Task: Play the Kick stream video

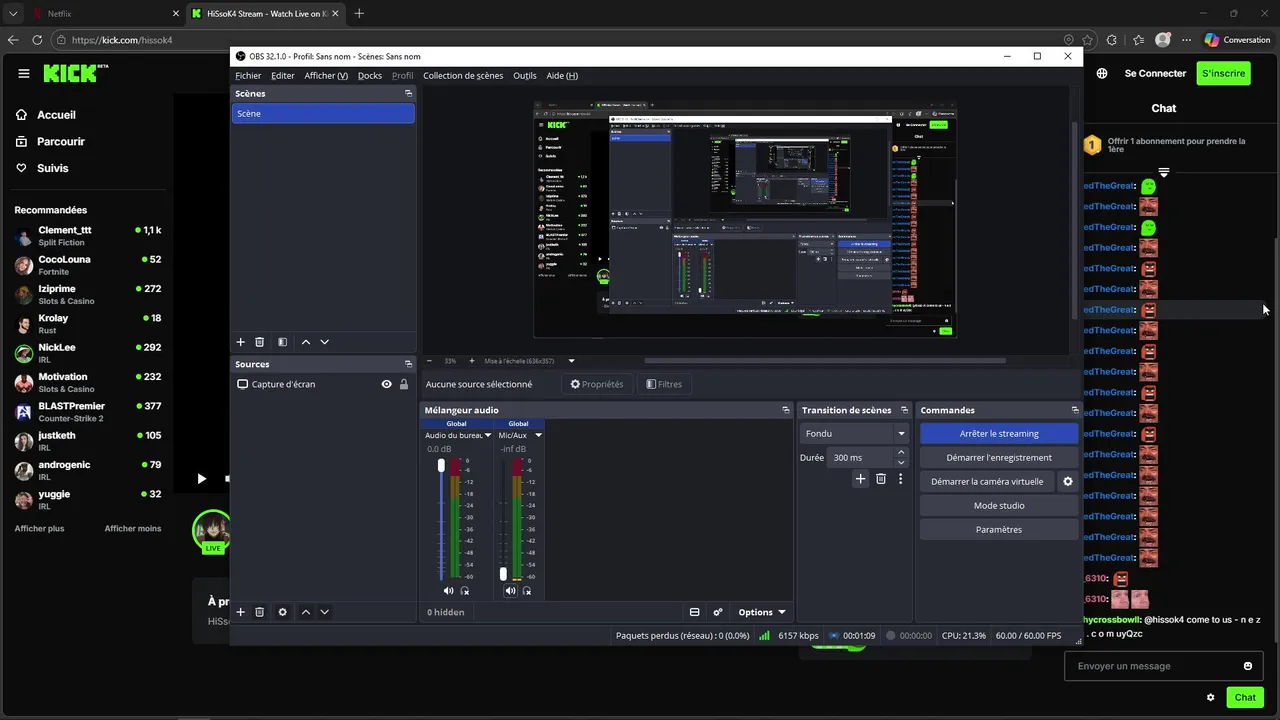Action: pyautogui.click(x=202, y=479)
